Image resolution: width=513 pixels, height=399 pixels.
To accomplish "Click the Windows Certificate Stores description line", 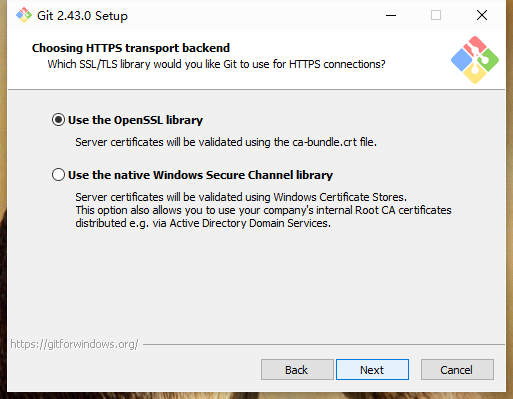I will tap(241, 197).
